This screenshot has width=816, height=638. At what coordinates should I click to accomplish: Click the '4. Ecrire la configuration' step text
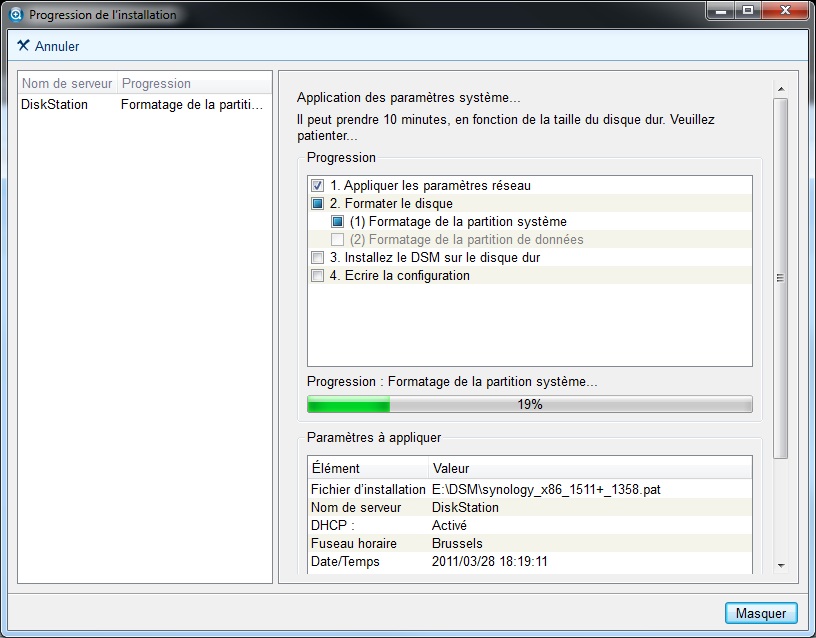pos(400,275)
